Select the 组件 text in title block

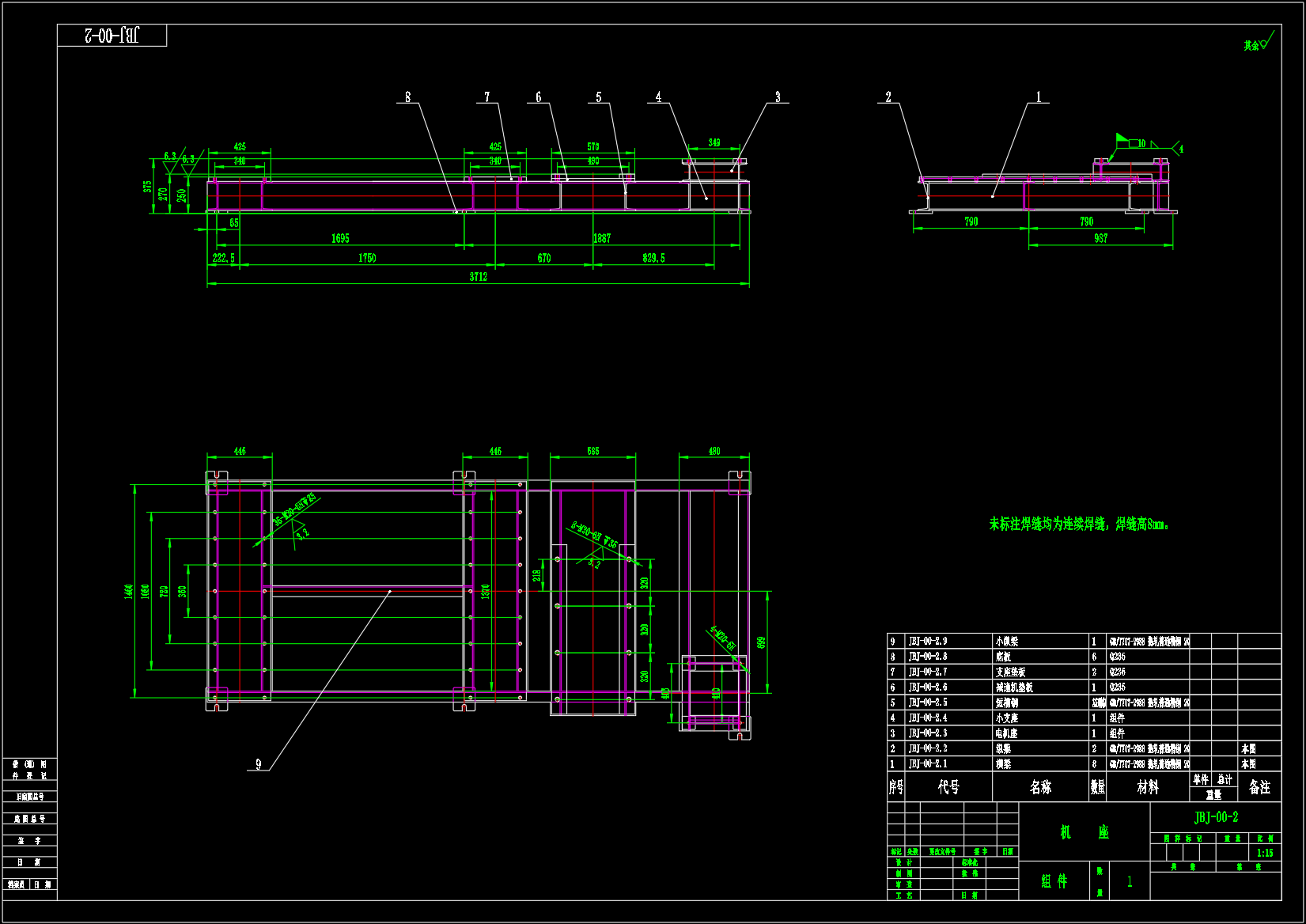(x=1054, y=880)
